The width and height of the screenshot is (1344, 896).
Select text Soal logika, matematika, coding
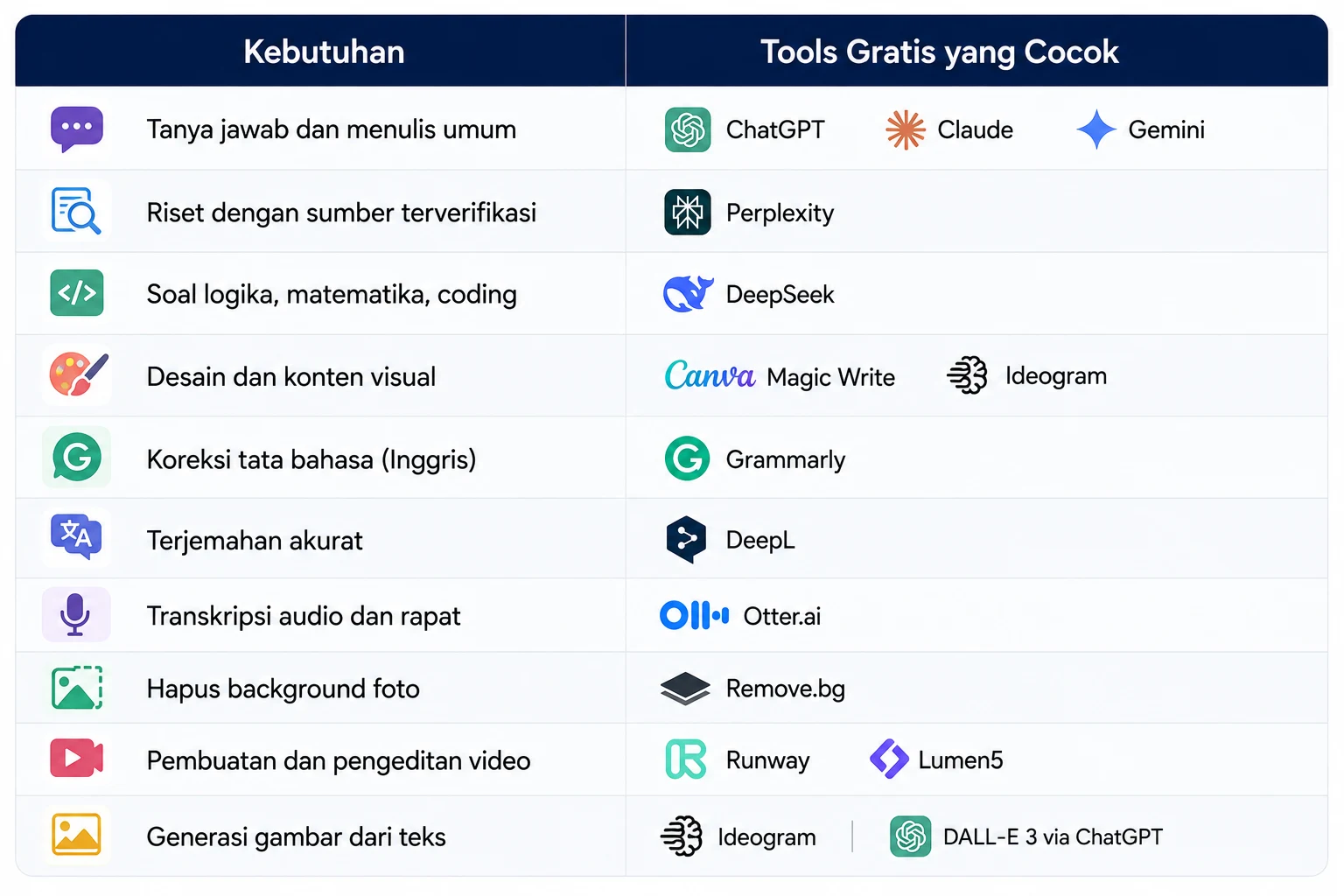(x=332, y=295)
